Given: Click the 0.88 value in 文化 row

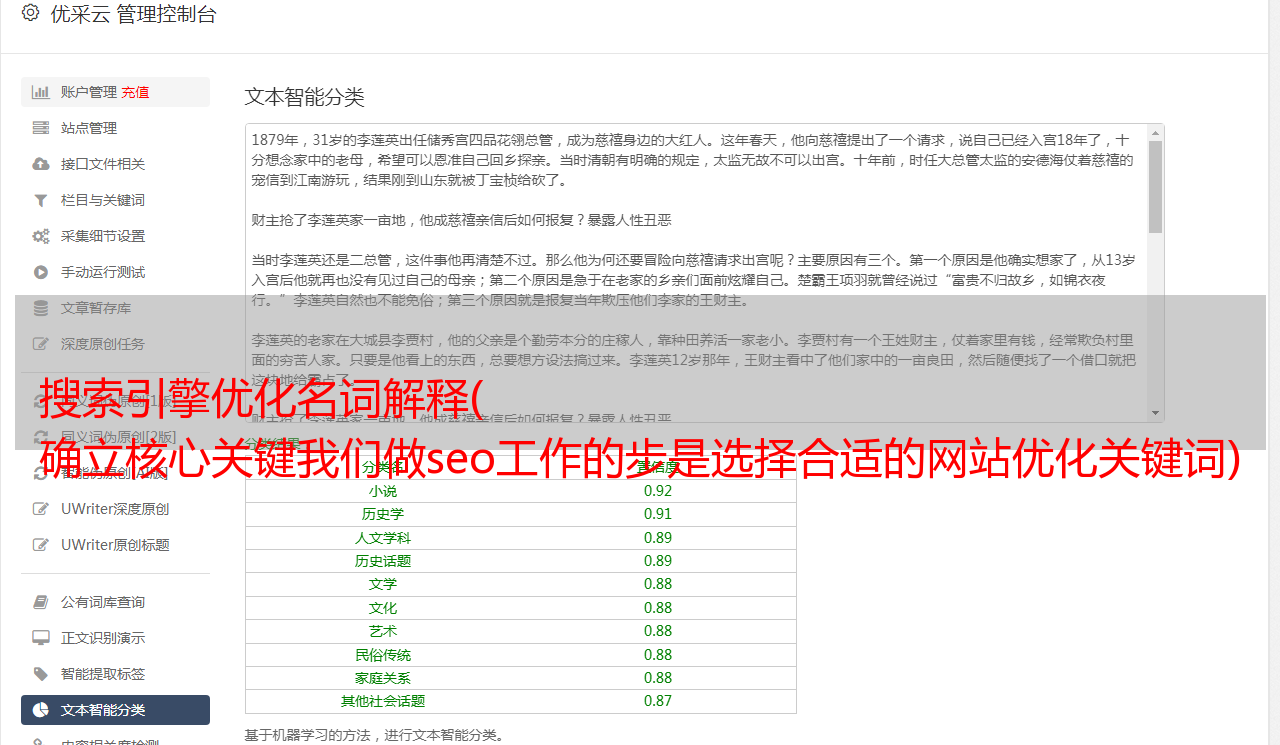Looking at the screenshot, I should click(658, 608).
